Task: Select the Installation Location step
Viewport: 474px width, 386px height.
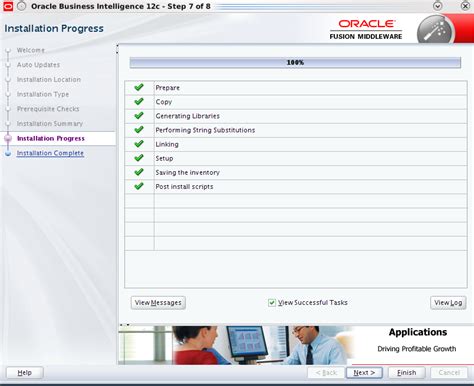Action: 49,79
